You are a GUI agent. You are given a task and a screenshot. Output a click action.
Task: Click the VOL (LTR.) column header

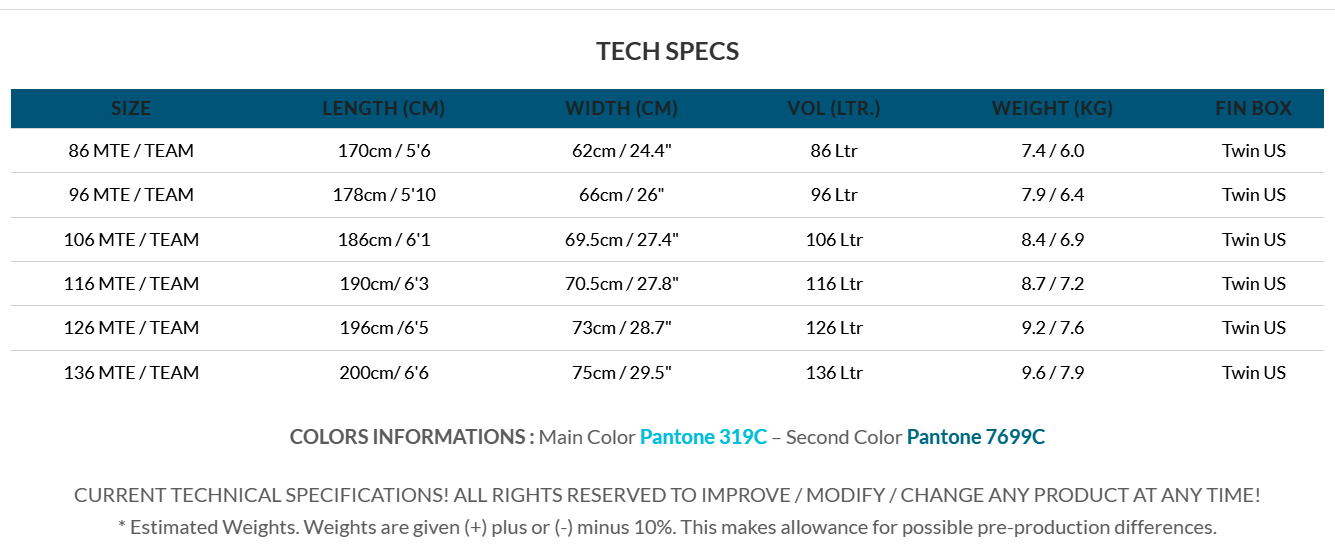[x=834, y=109]
